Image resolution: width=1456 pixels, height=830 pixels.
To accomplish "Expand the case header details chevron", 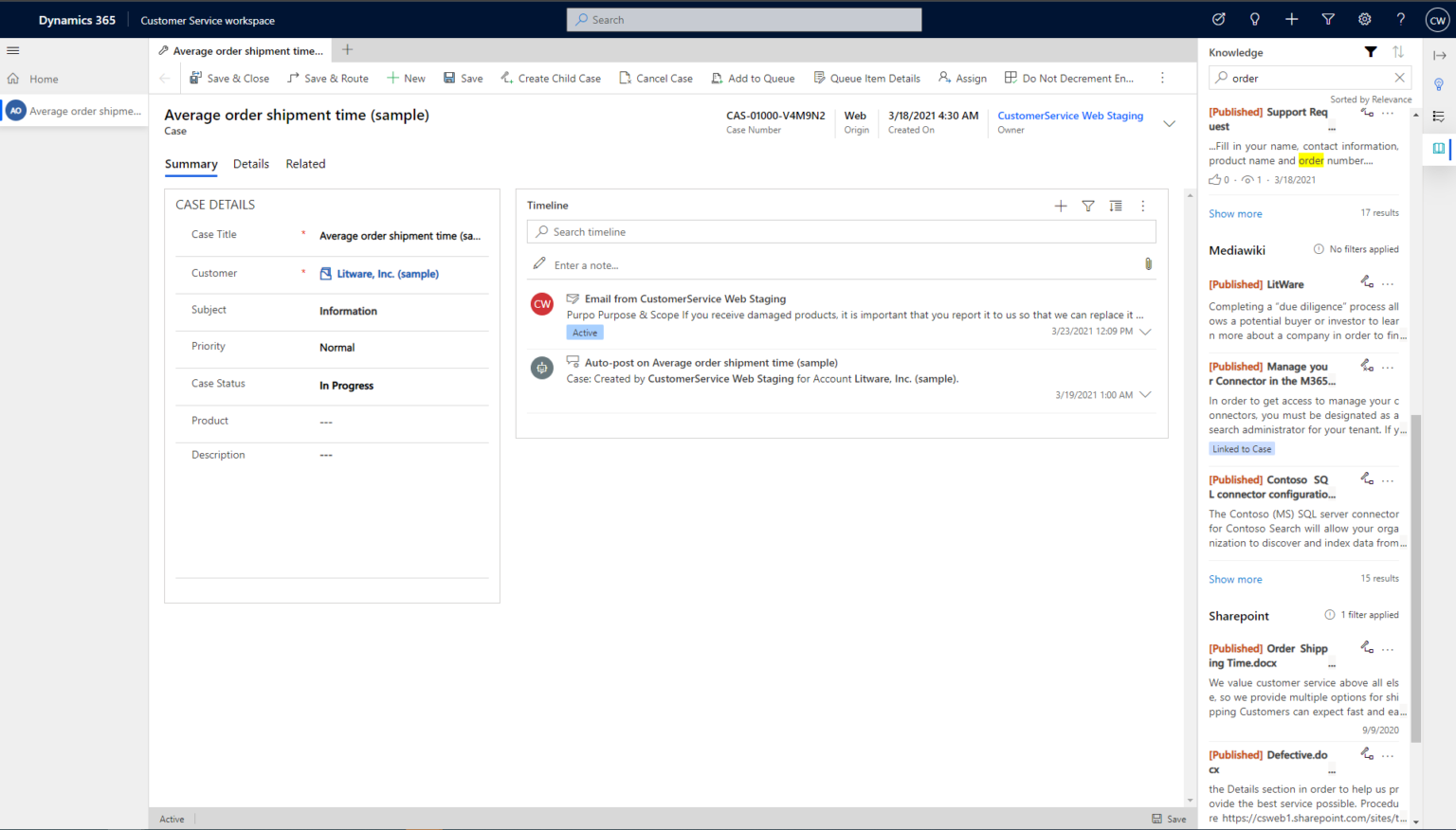I will (1168, 122).
